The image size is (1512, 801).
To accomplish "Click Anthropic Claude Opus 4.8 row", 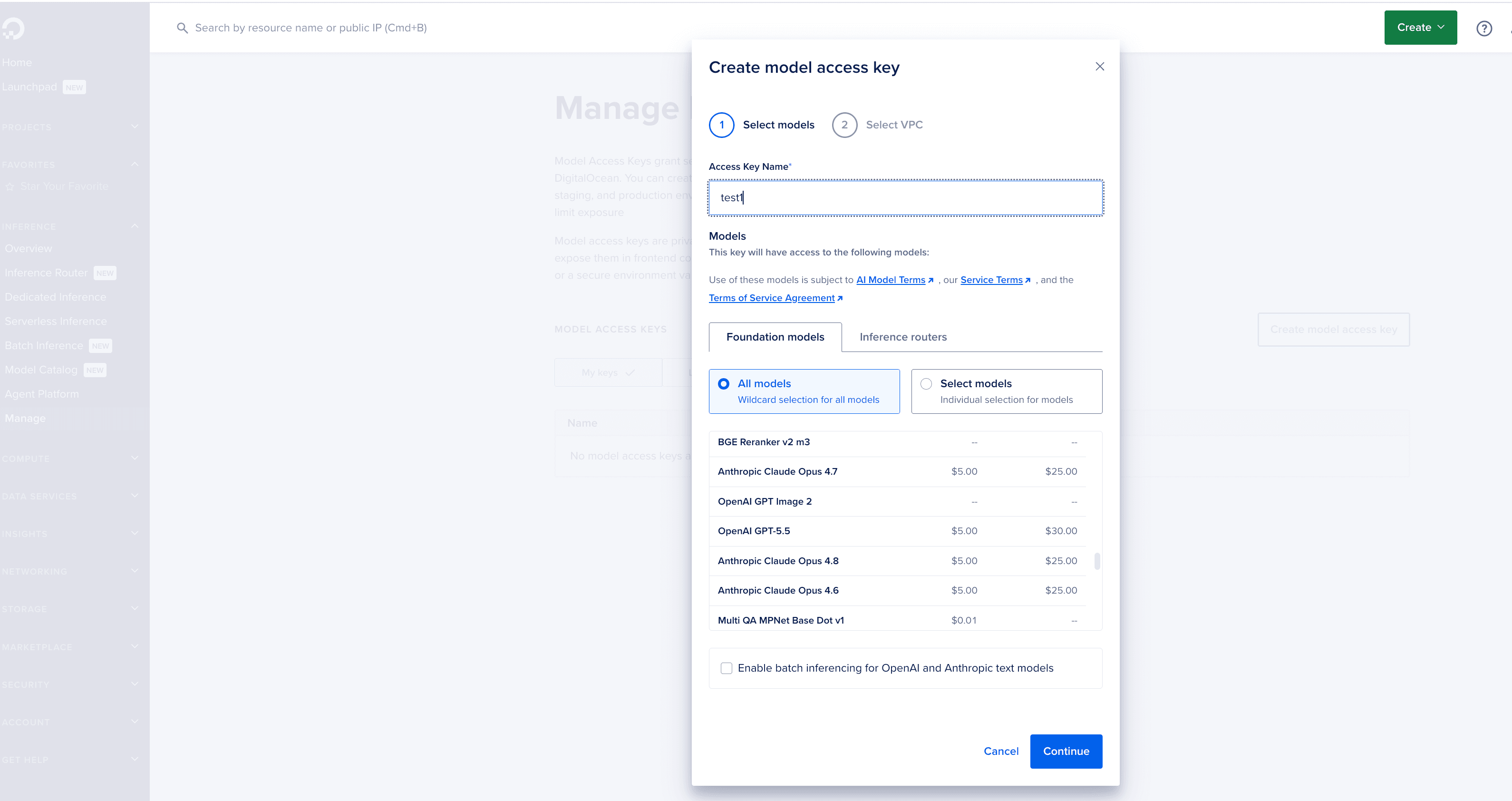I will click(897, 561).
